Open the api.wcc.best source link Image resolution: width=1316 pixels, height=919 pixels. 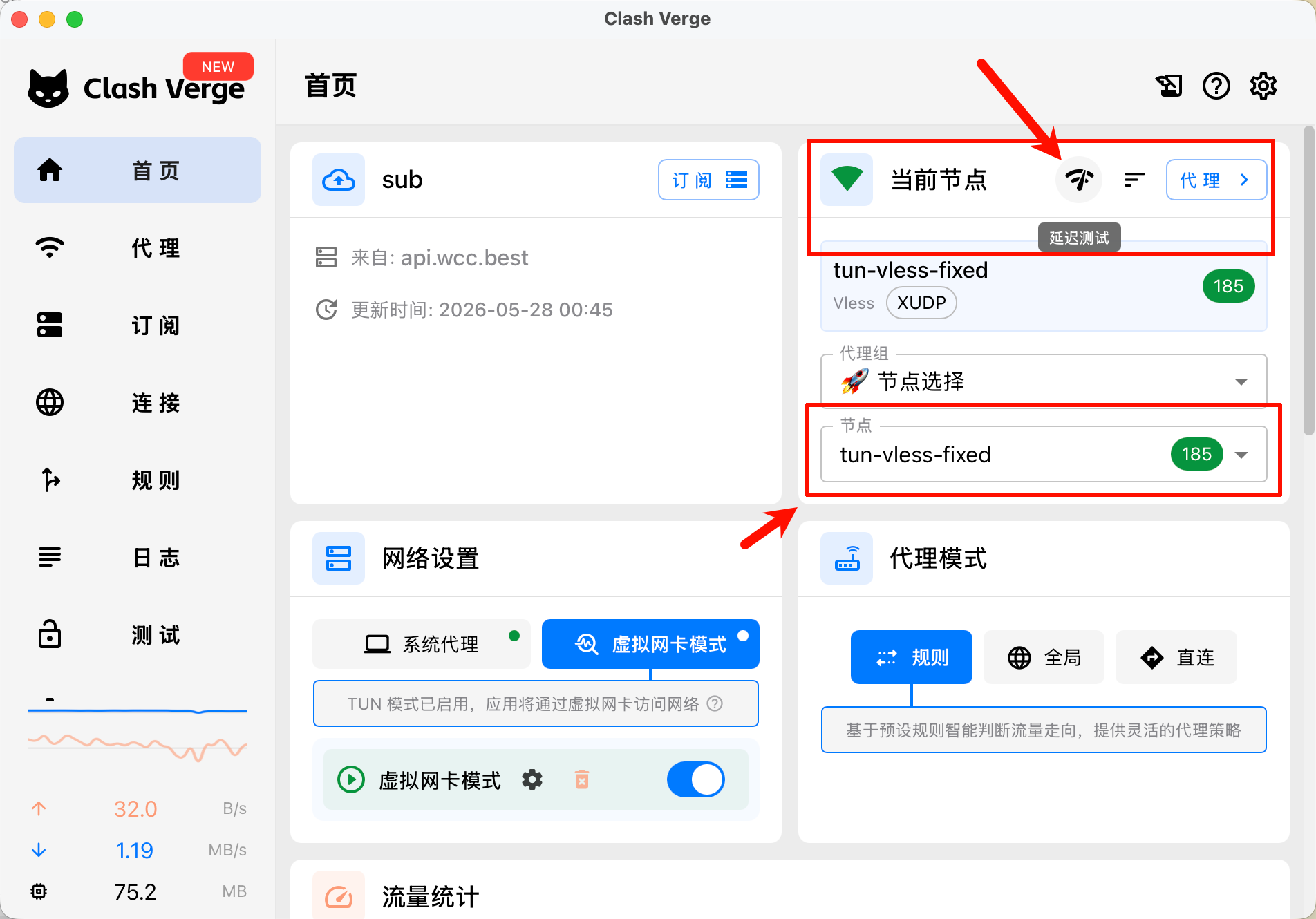tap(464, 258)
